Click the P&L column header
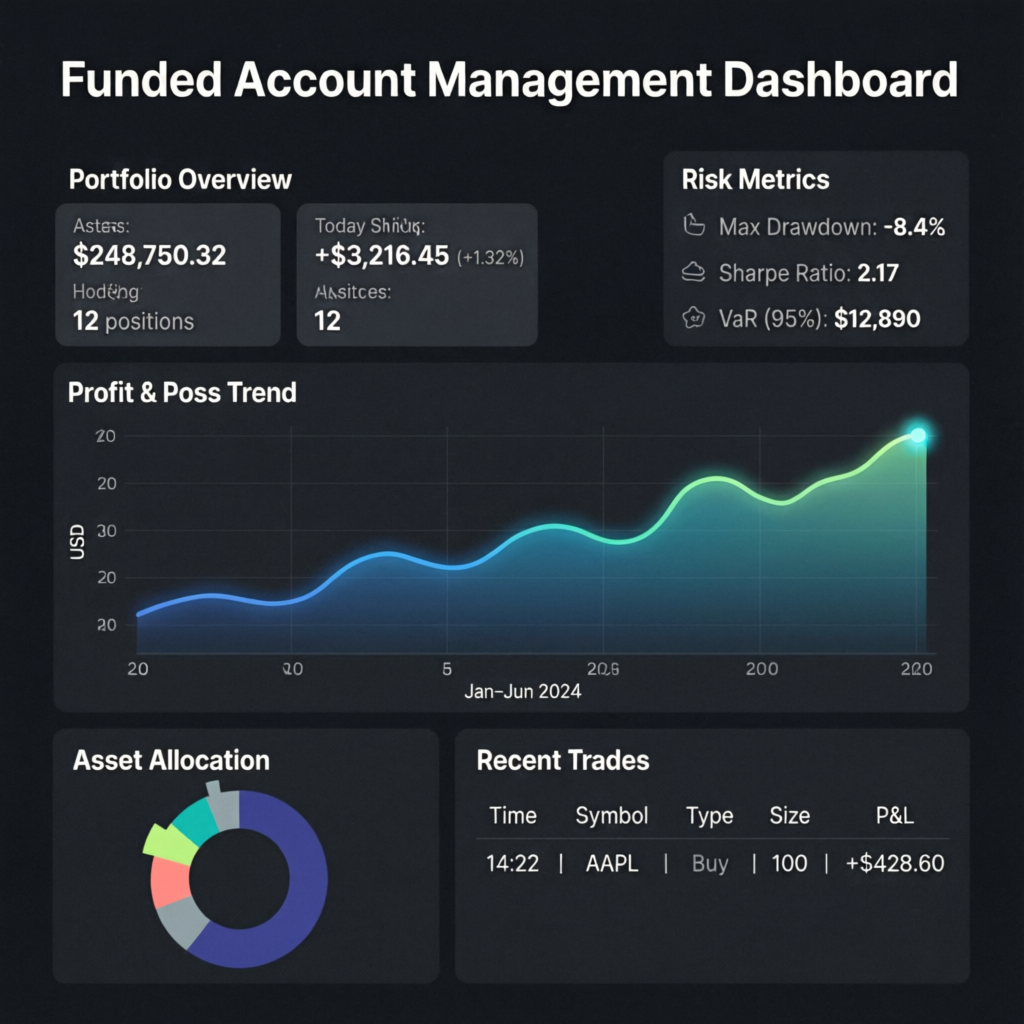The width and height of the screenshot is (1024, 1024). point(895,816)
